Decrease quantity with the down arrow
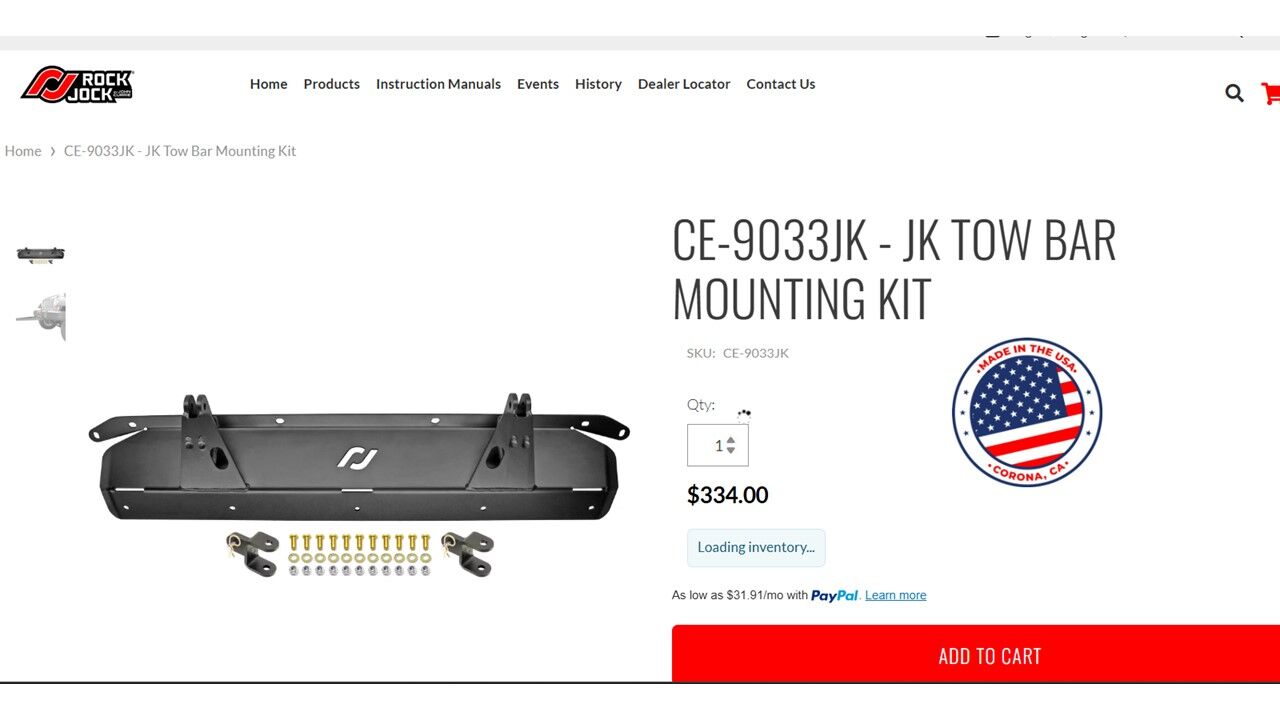 (x=731, y=450)
